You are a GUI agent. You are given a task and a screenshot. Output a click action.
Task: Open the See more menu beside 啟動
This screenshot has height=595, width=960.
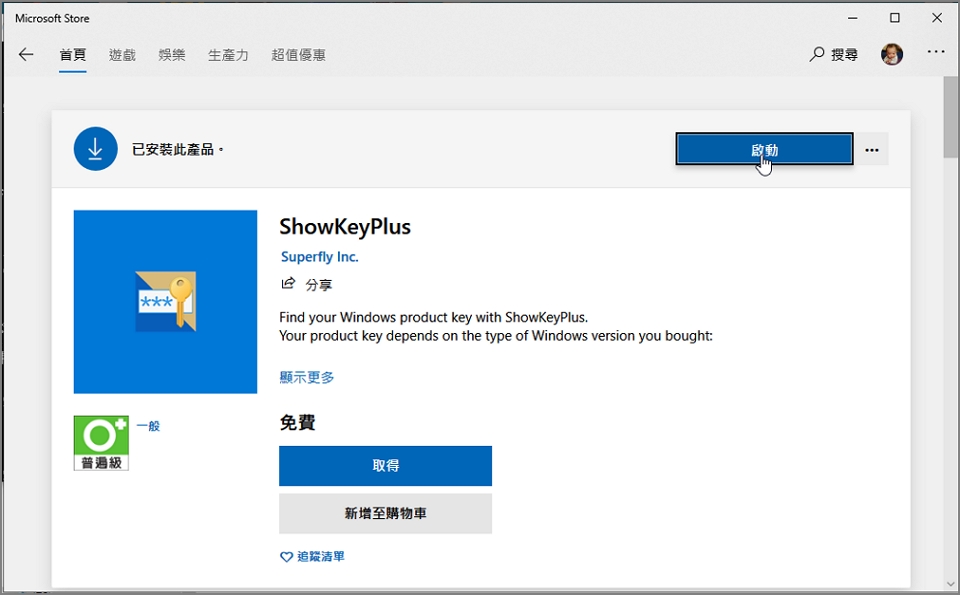point(871,148)
